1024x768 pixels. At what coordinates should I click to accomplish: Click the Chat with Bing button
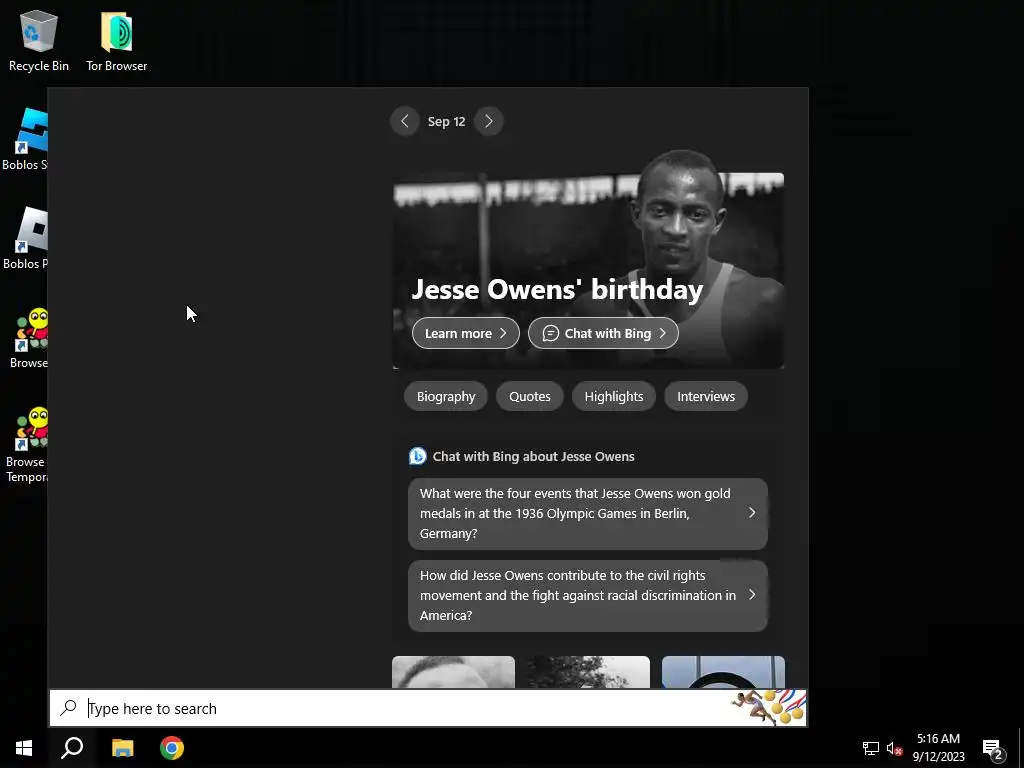point(603,333)
